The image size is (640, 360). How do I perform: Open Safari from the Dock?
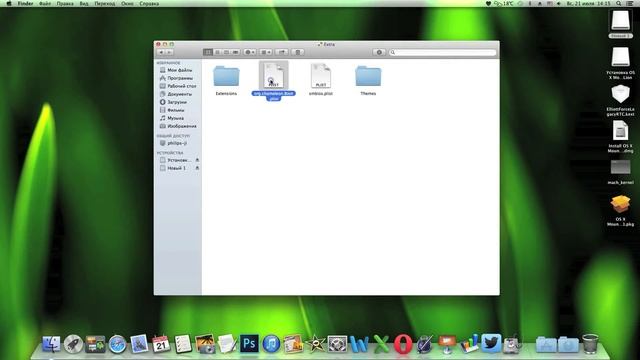[x=117, y=344]
